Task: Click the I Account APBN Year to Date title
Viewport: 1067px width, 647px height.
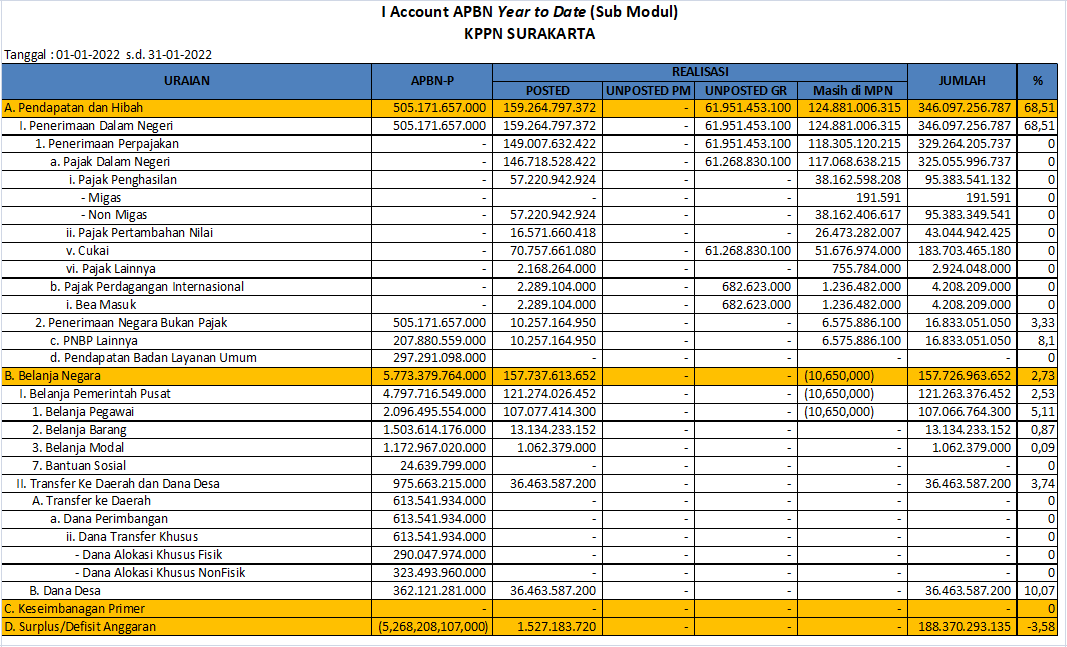Action: (529, 12)
